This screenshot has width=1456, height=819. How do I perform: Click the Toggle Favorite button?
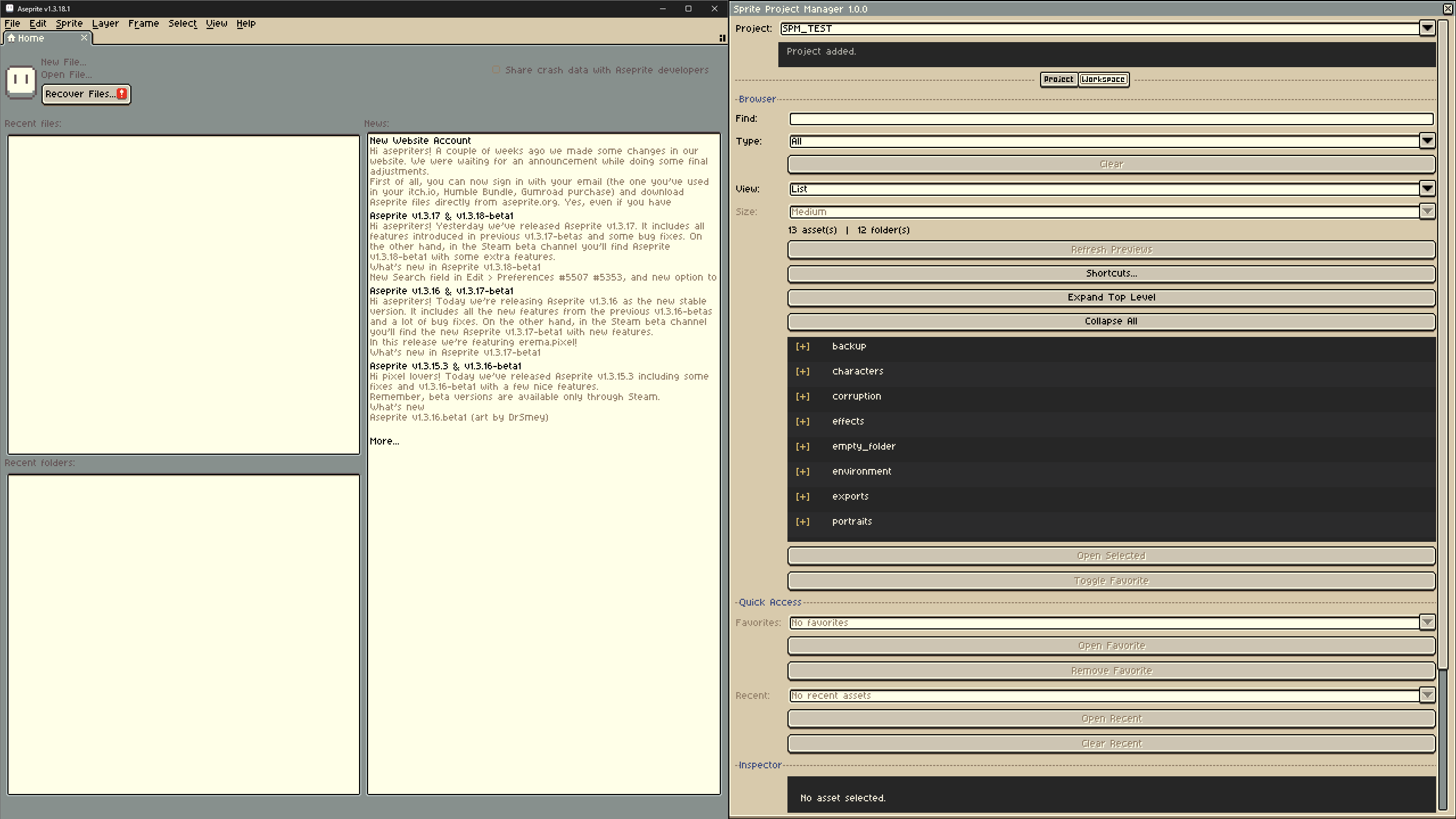[1111, 581]
